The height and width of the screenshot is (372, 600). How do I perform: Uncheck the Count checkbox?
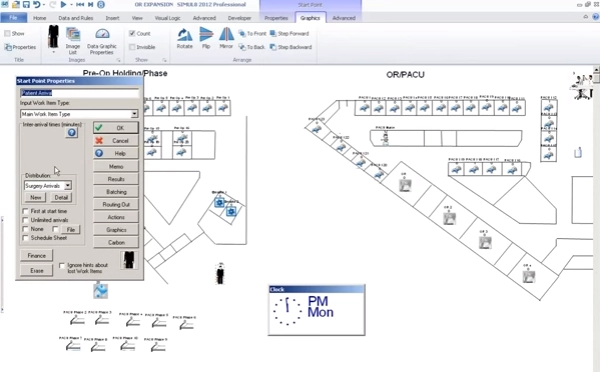(132, 34)
